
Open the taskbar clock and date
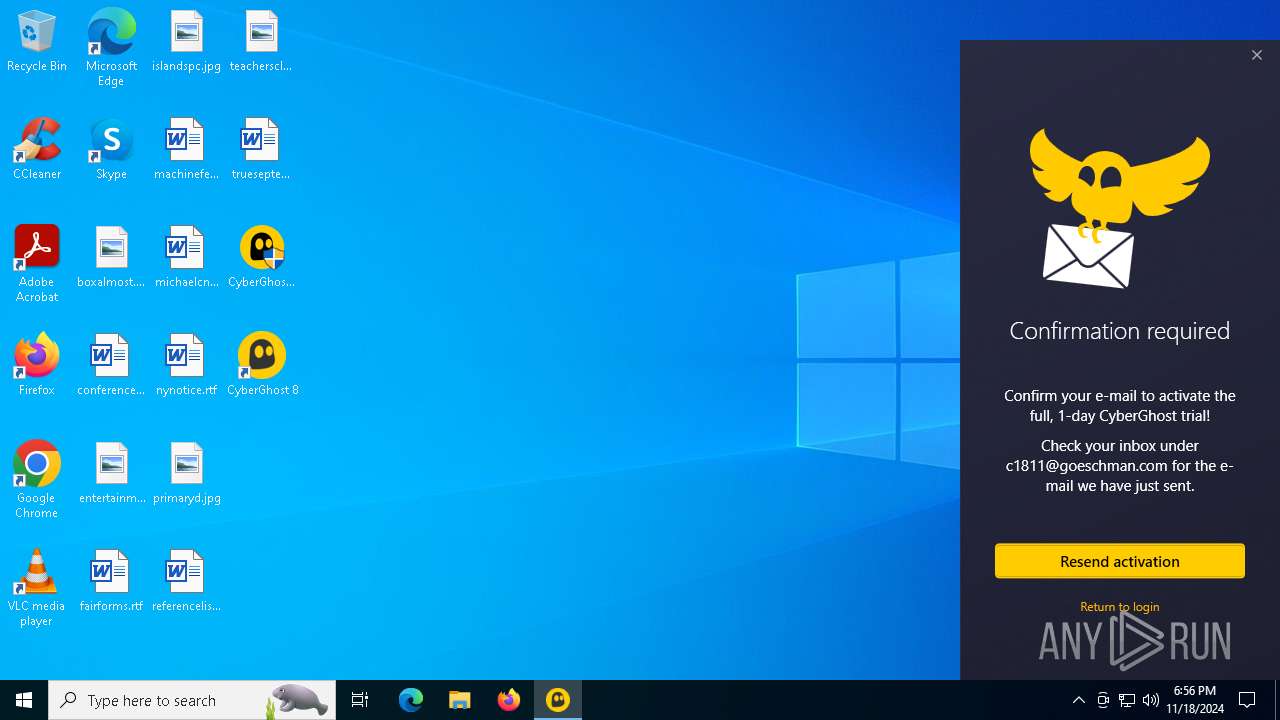pos(1195,700)
